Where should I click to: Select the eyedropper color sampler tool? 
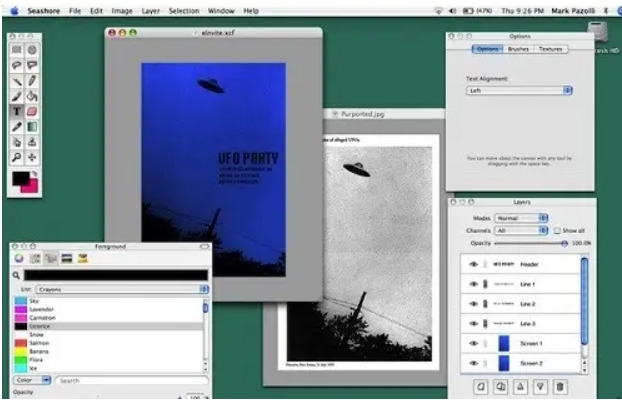17,127
